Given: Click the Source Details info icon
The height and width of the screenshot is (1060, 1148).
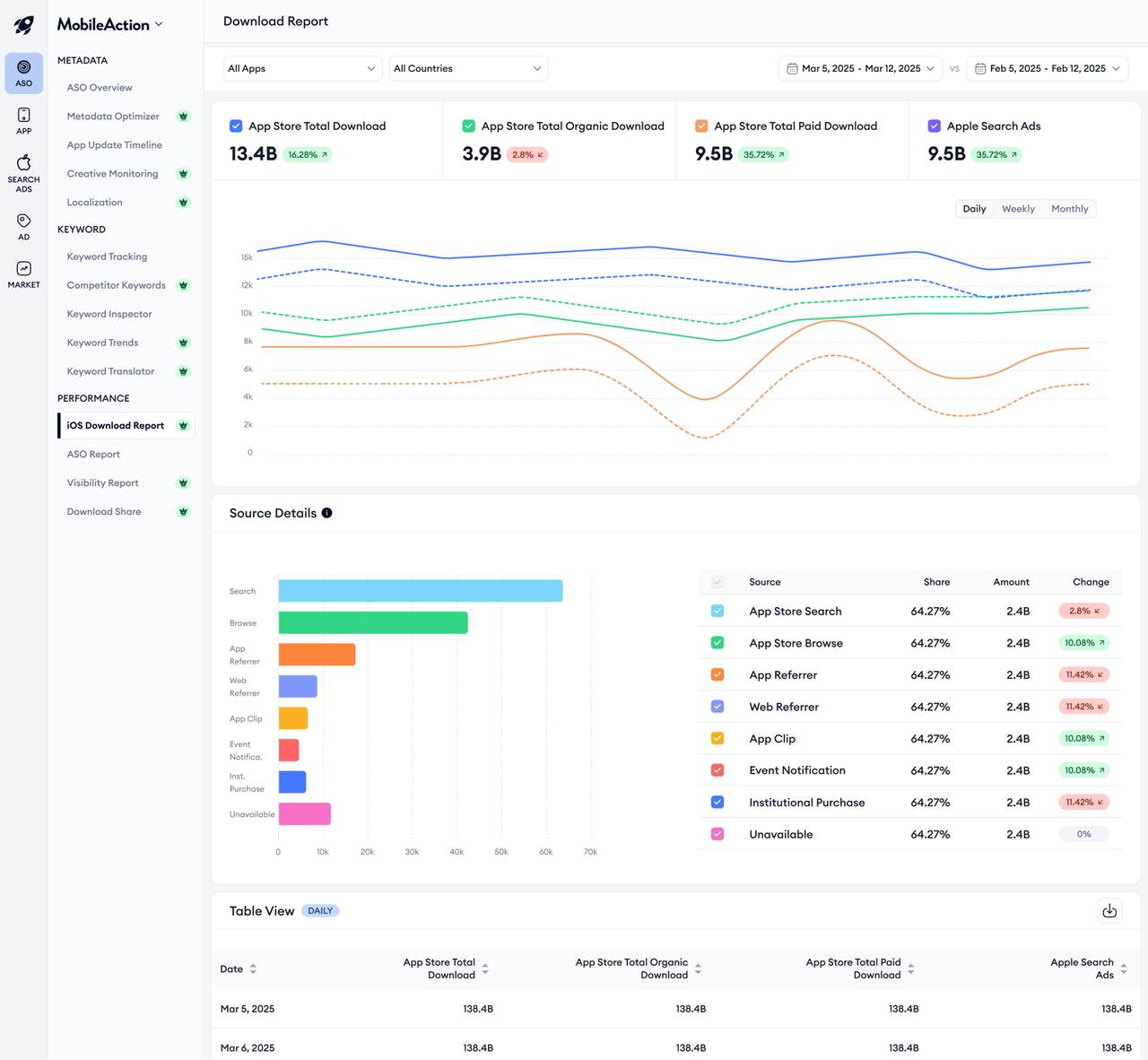Looking at the screenshot, I should pos(326,513).
